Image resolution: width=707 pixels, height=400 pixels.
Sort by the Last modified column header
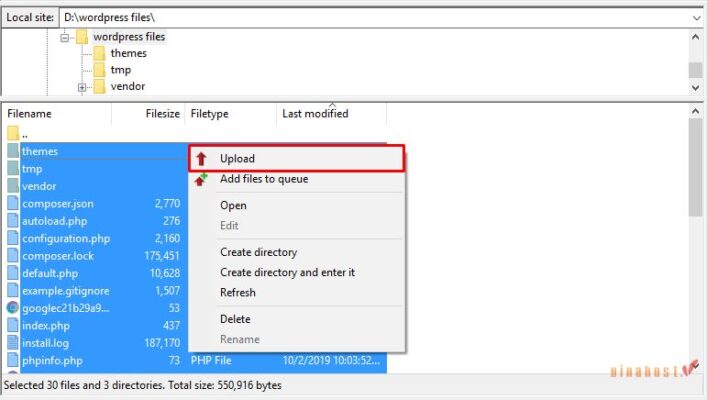click(331, 114)
